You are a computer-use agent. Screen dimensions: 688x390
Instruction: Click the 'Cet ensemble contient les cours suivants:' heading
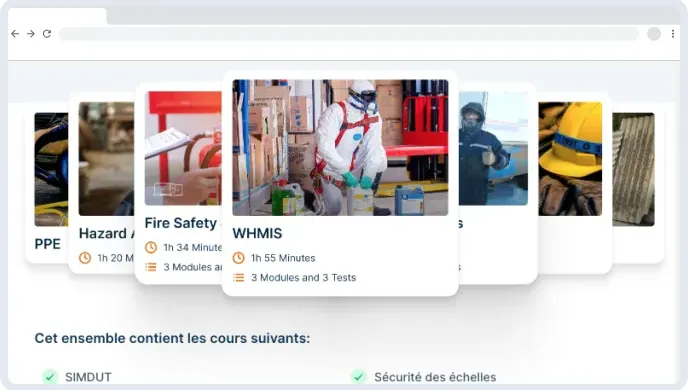[172, 338]
